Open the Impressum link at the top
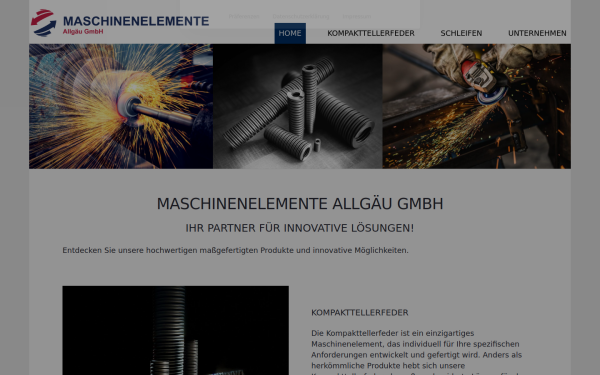 pyautogui.click(x=357, y=16)
